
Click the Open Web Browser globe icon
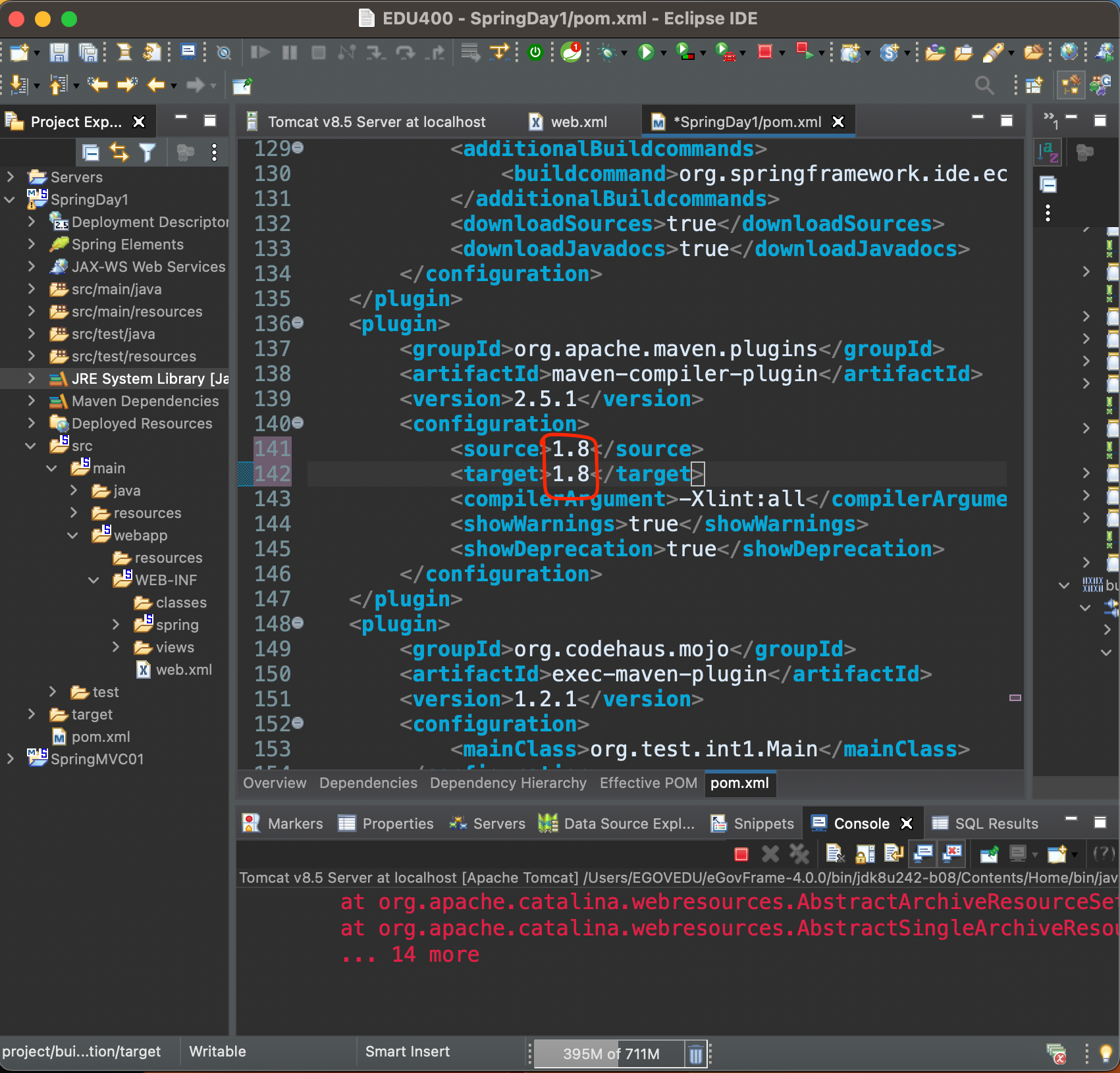point(1069,51)
